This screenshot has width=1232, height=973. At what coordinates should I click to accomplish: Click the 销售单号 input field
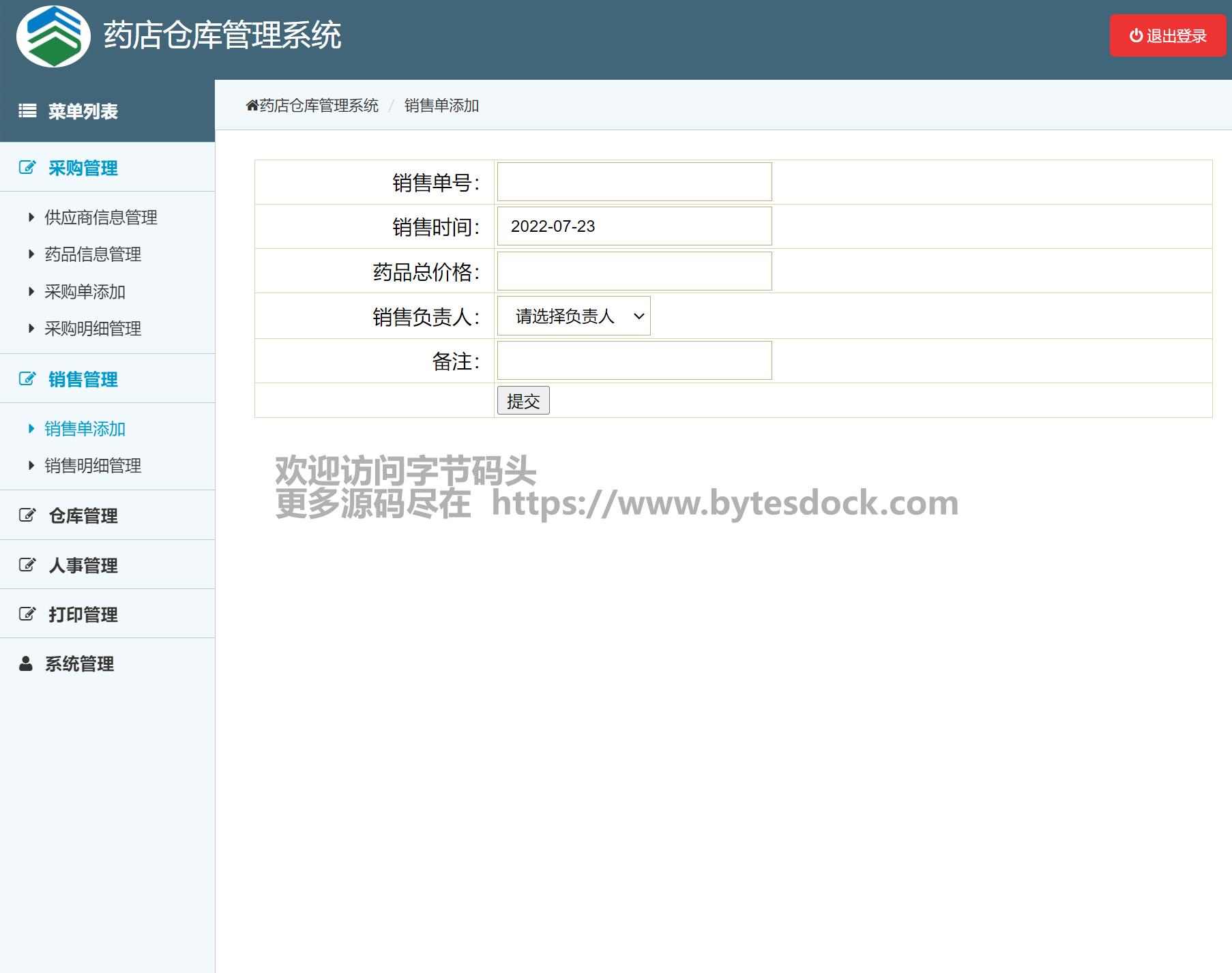634,182
